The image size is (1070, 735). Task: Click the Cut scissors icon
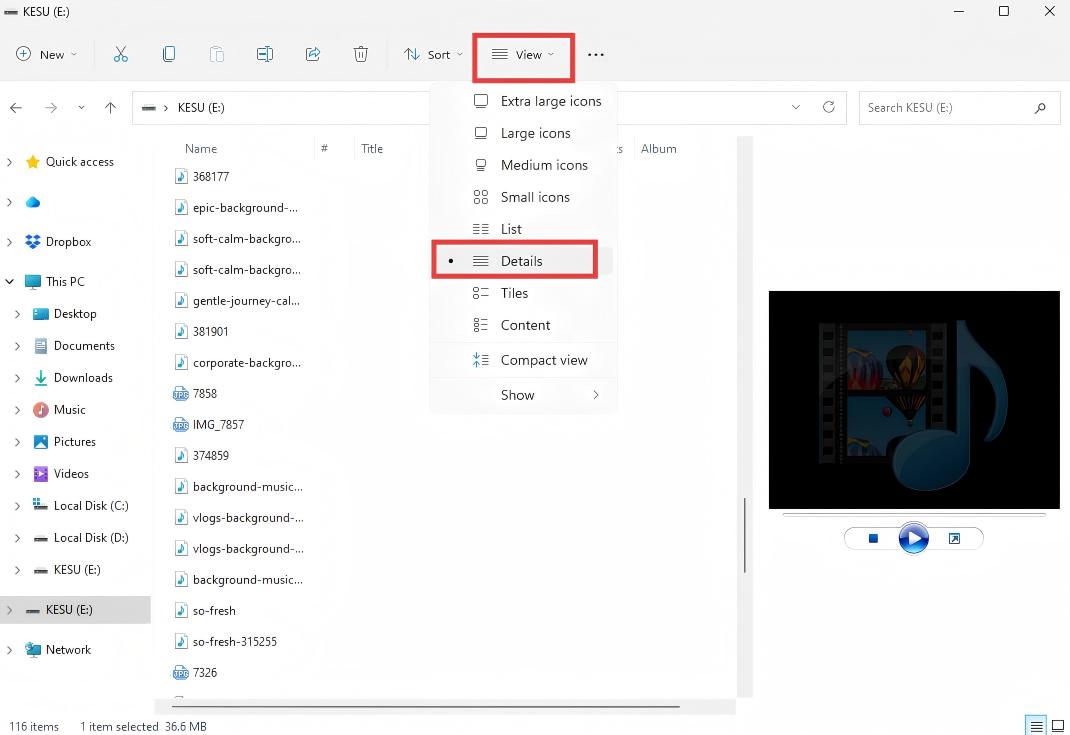[121, 55]
